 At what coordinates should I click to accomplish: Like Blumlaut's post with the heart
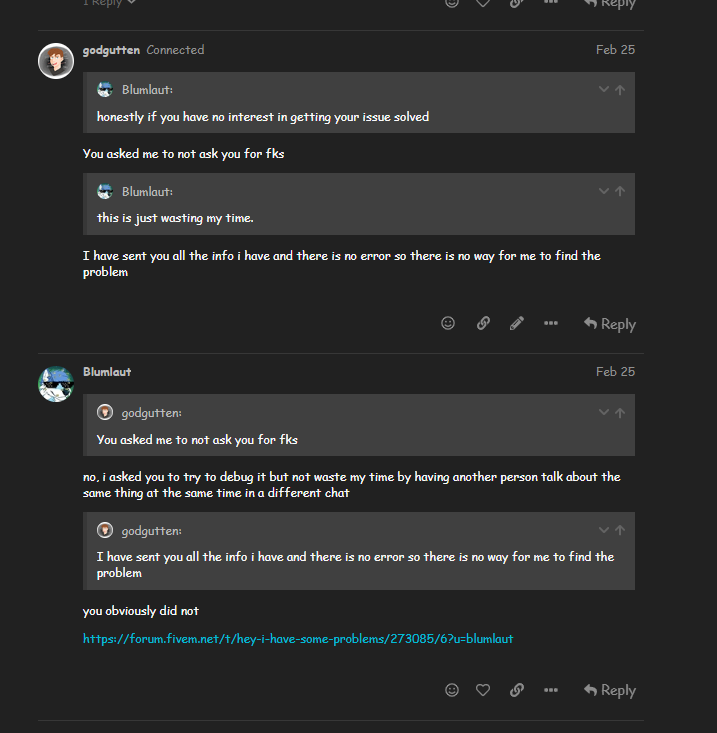click(x=483, y=690)
